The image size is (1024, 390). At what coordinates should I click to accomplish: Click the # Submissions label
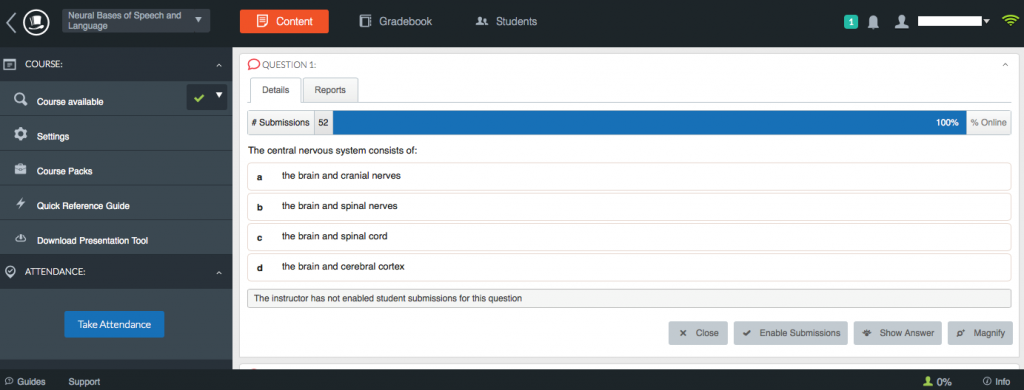point(281,122)
